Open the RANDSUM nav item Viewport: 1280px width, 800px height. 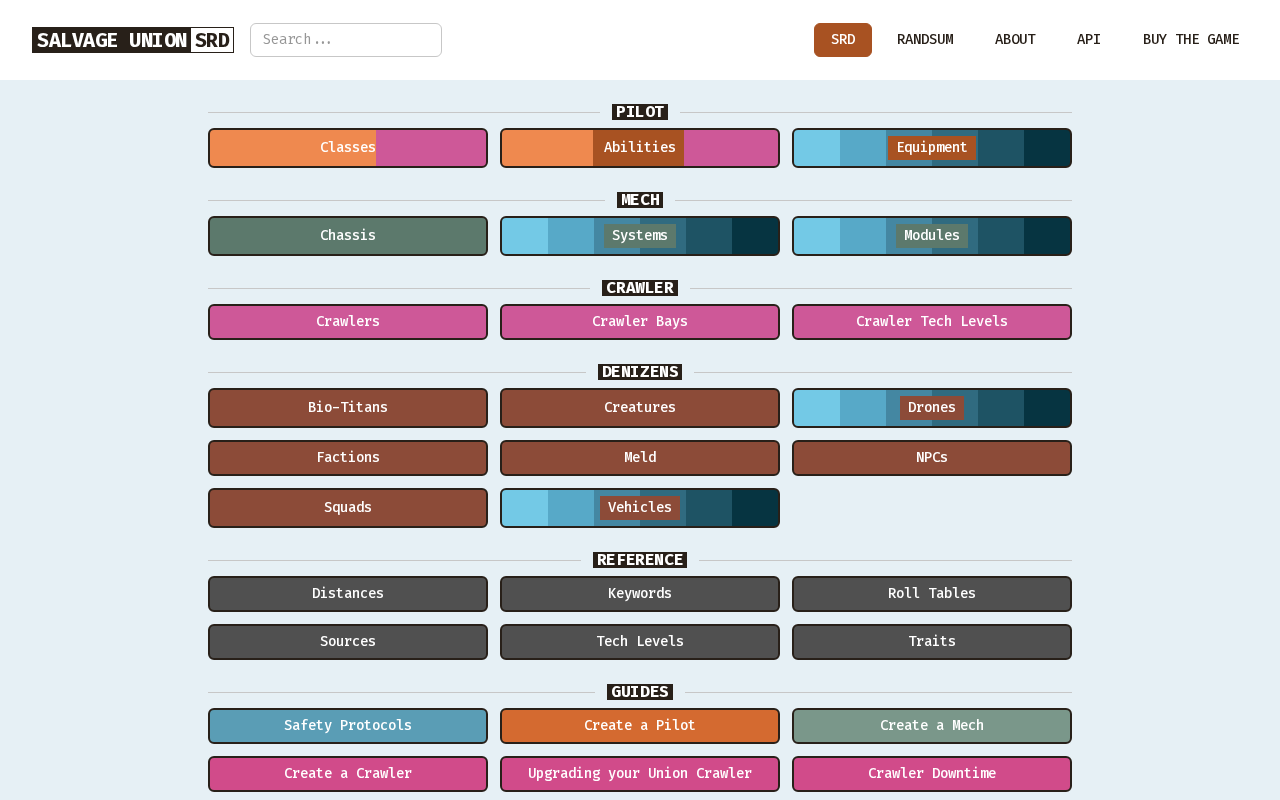click(x=925, y=40)
